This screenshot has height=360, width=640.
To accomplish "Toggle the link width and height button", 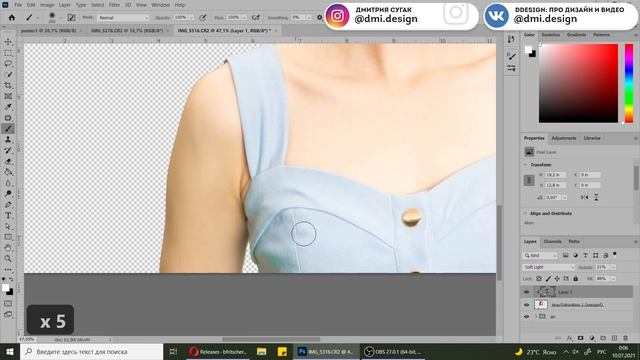I will pos(529,180).
